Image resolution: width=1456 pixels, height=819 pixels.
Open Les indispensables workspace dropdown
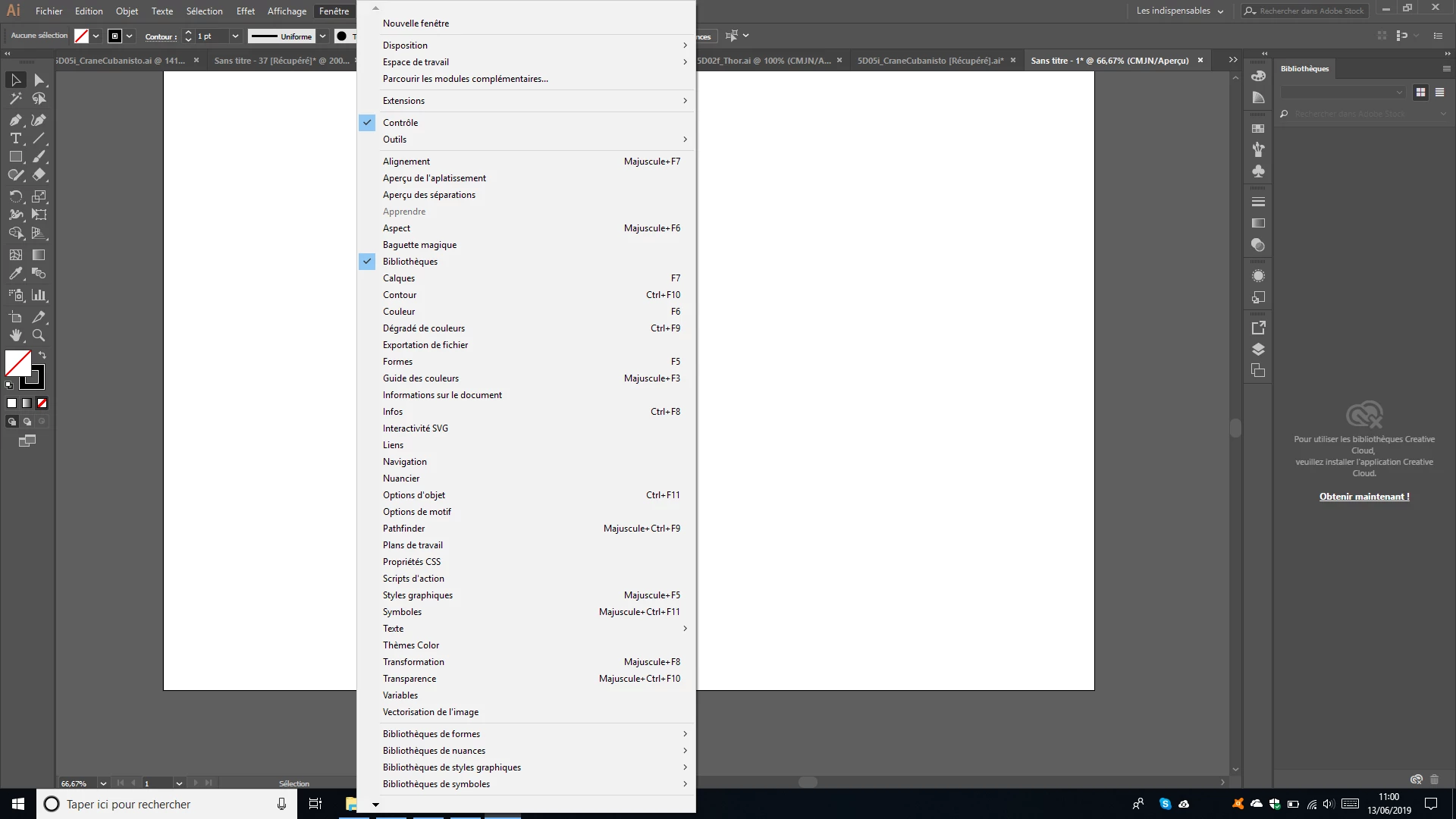coord(1179,11)
